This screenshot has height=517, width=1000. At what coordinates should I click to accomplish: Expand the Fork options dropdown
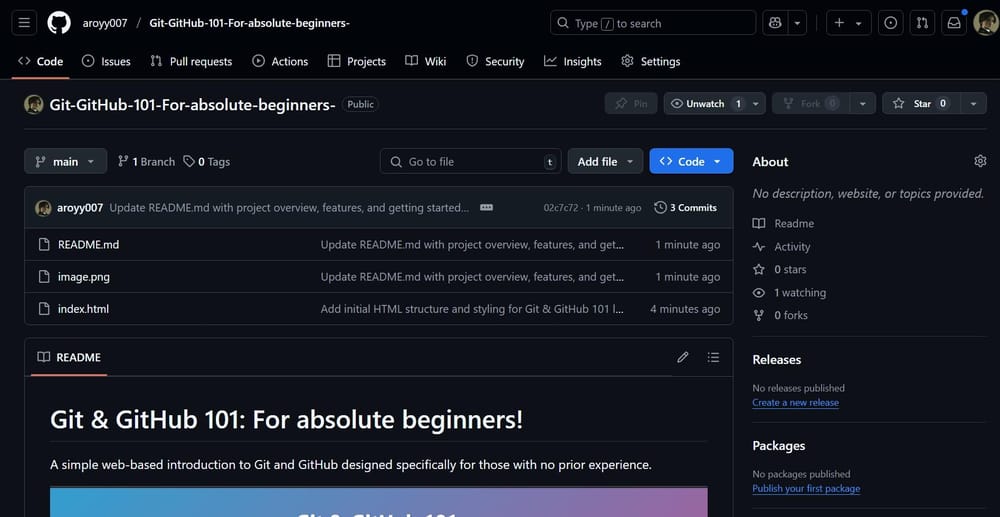[x=862, y=103]
